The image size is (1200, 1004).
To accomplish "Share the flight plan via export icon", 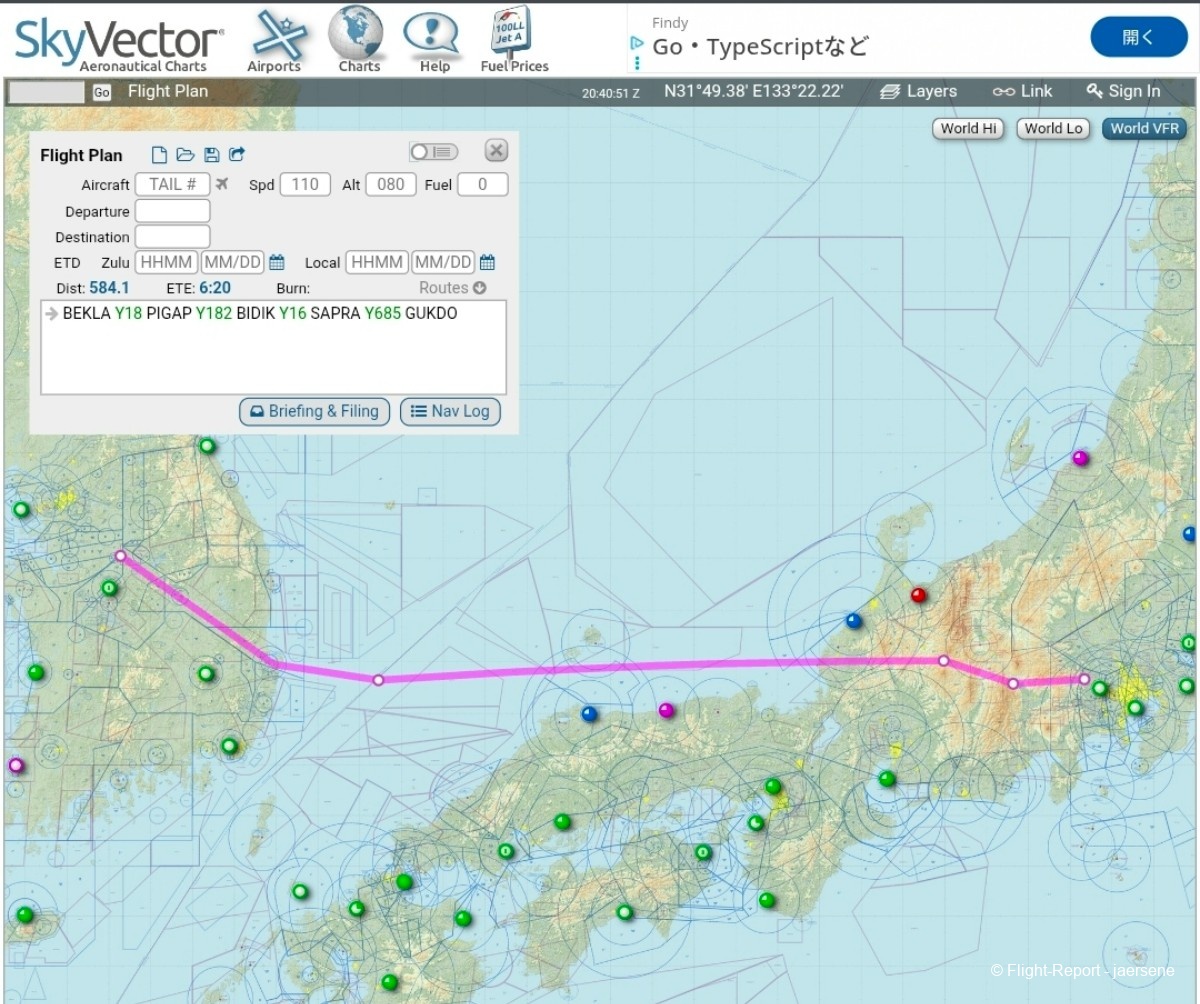I will (237, 155).
